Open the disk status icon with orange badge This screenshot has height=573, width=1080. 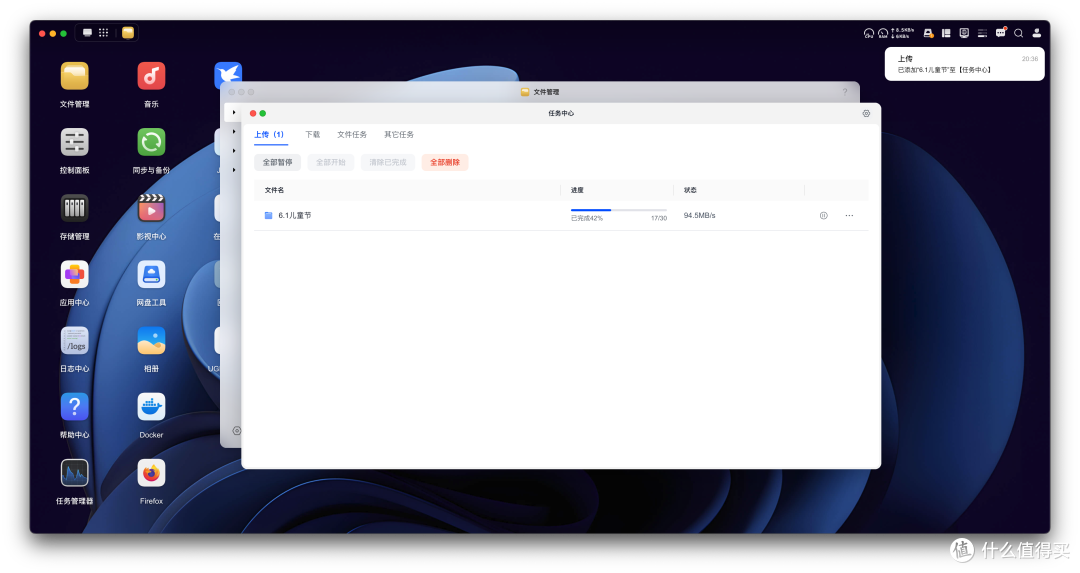(x=928, y=33)
